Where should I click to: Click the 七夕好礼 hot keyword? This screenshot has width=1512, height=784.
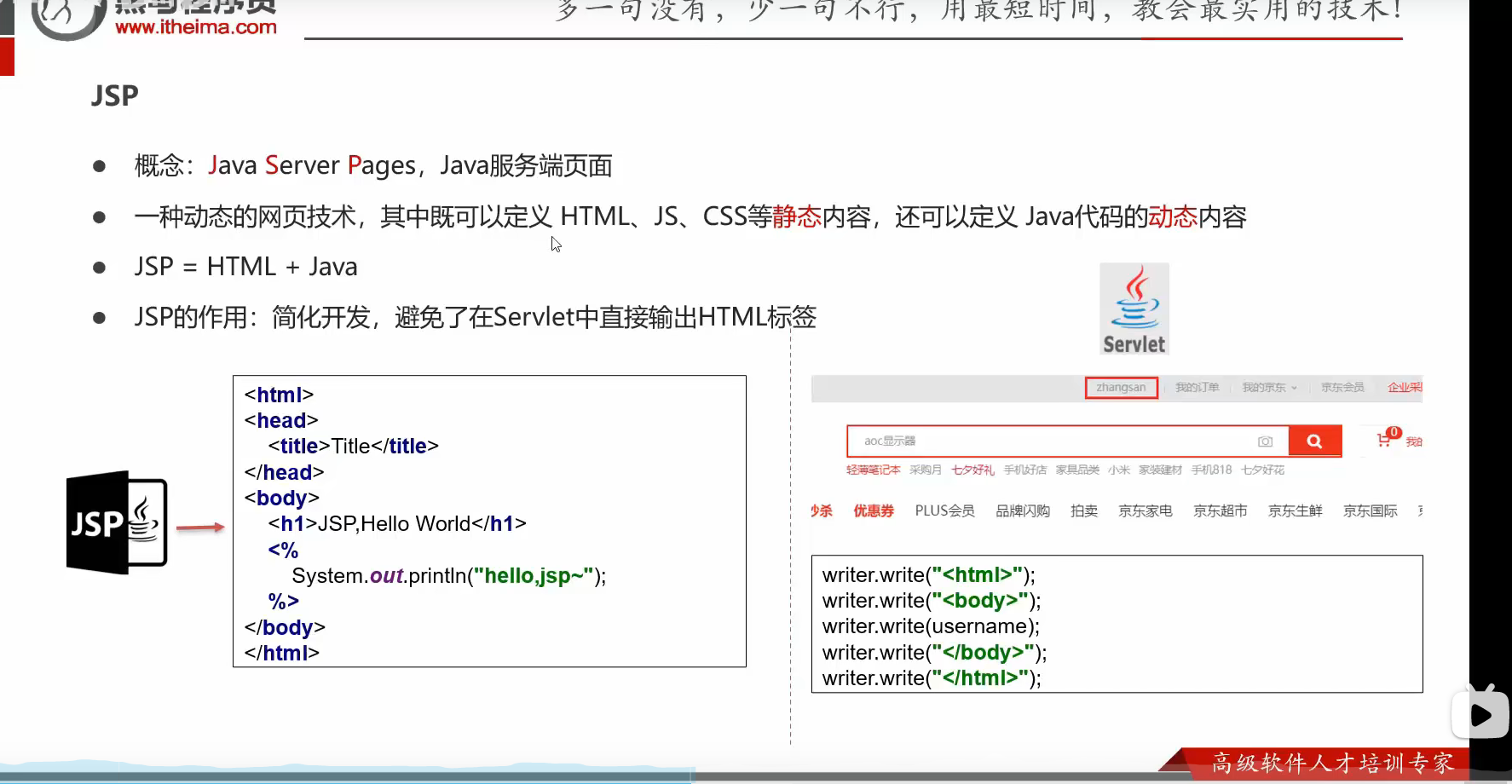pos(972,470)
